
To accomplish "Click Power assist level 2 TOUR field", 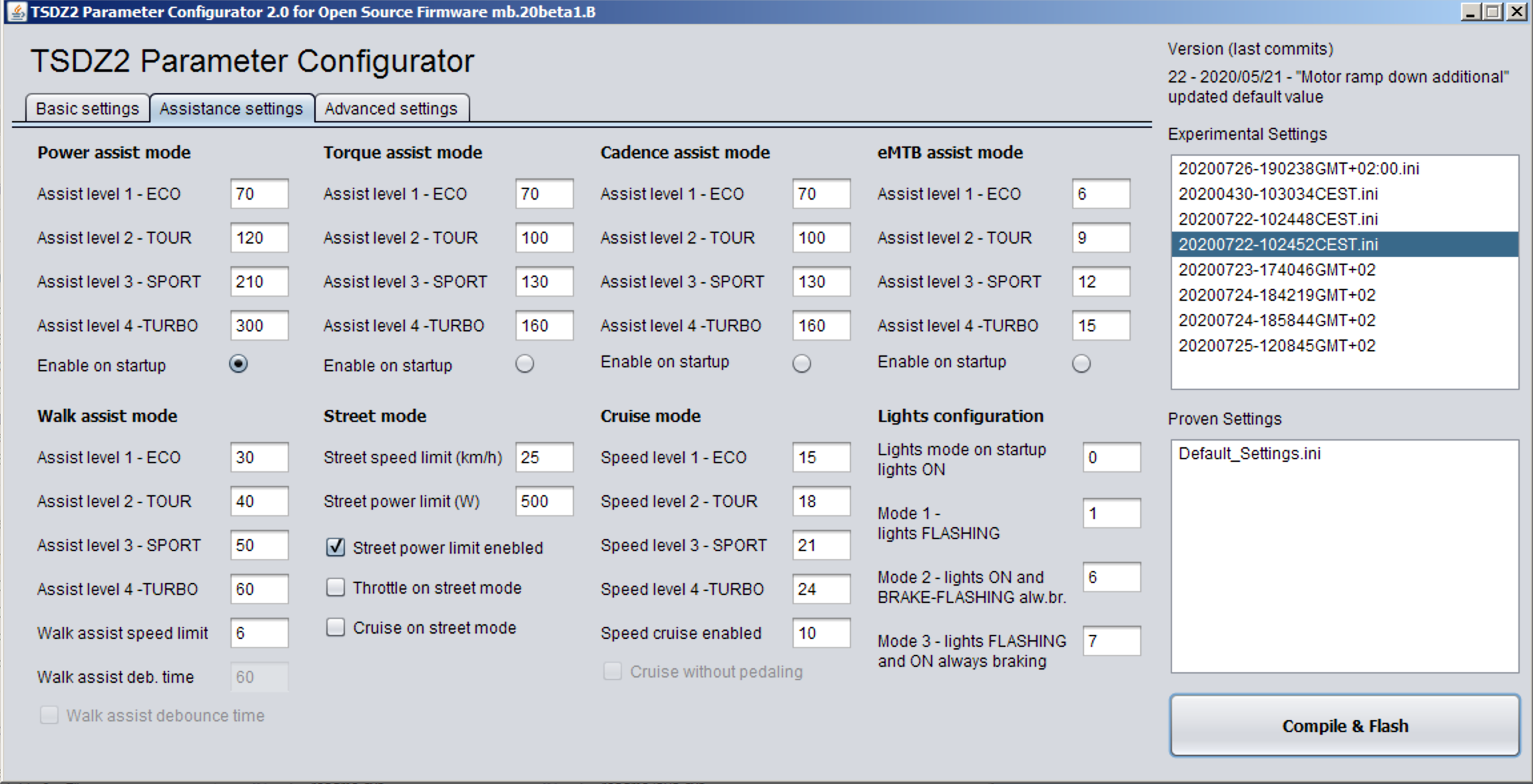I will [x=260, y=238].
